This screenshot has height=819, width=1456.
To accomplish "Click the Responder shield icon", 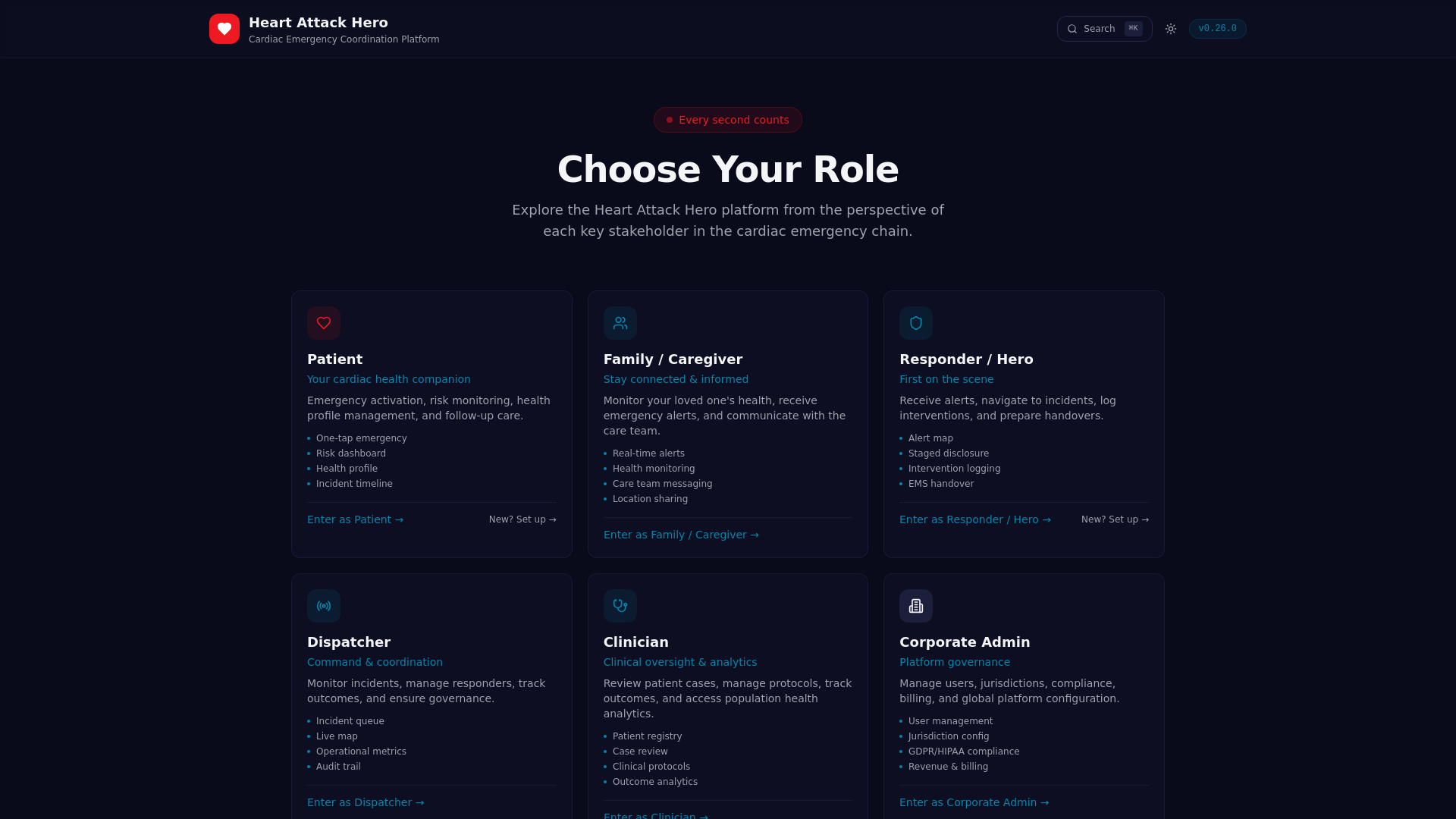I will tap(916, 323).
